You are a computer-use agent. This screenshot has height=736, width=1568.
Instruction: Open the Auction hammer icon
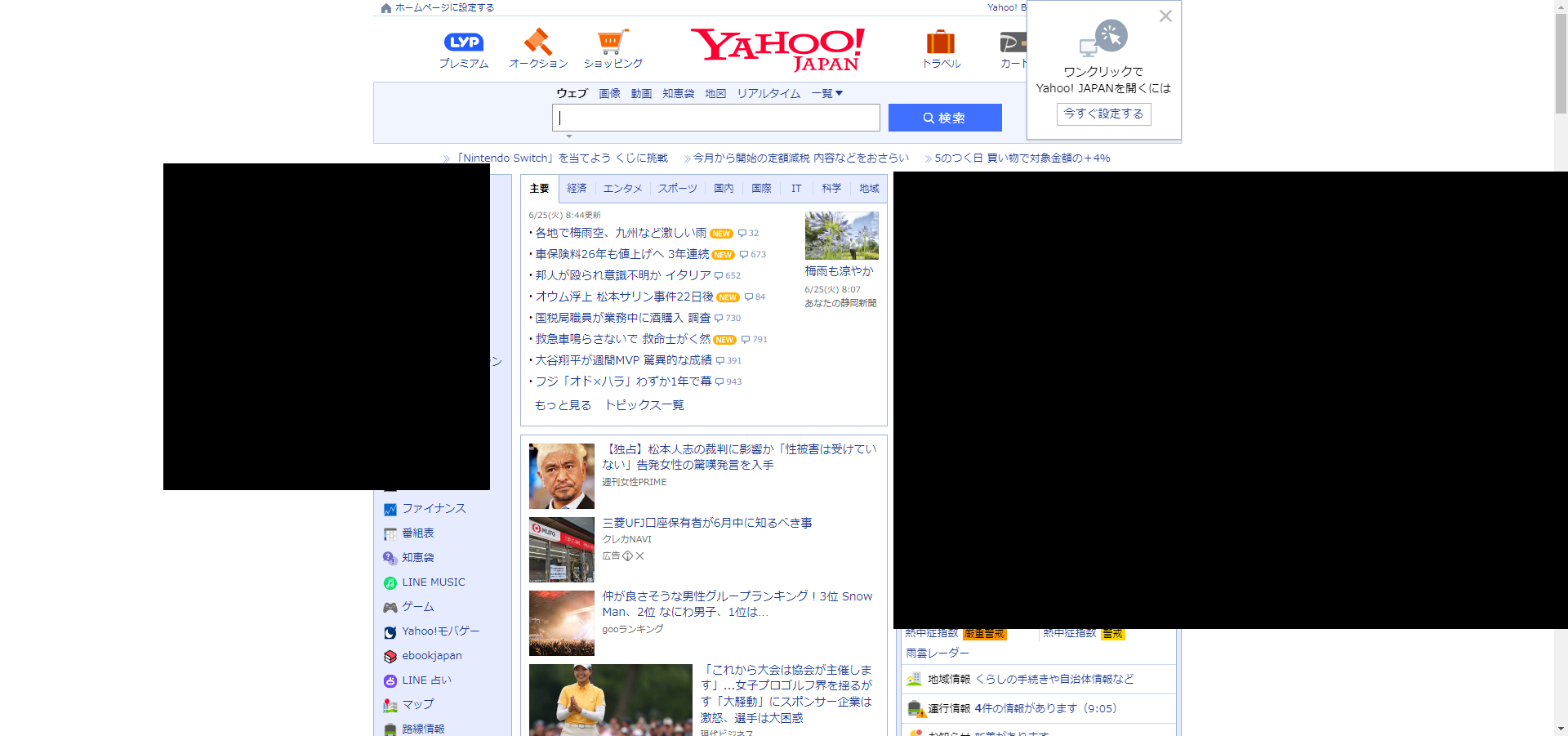point(537,41)
